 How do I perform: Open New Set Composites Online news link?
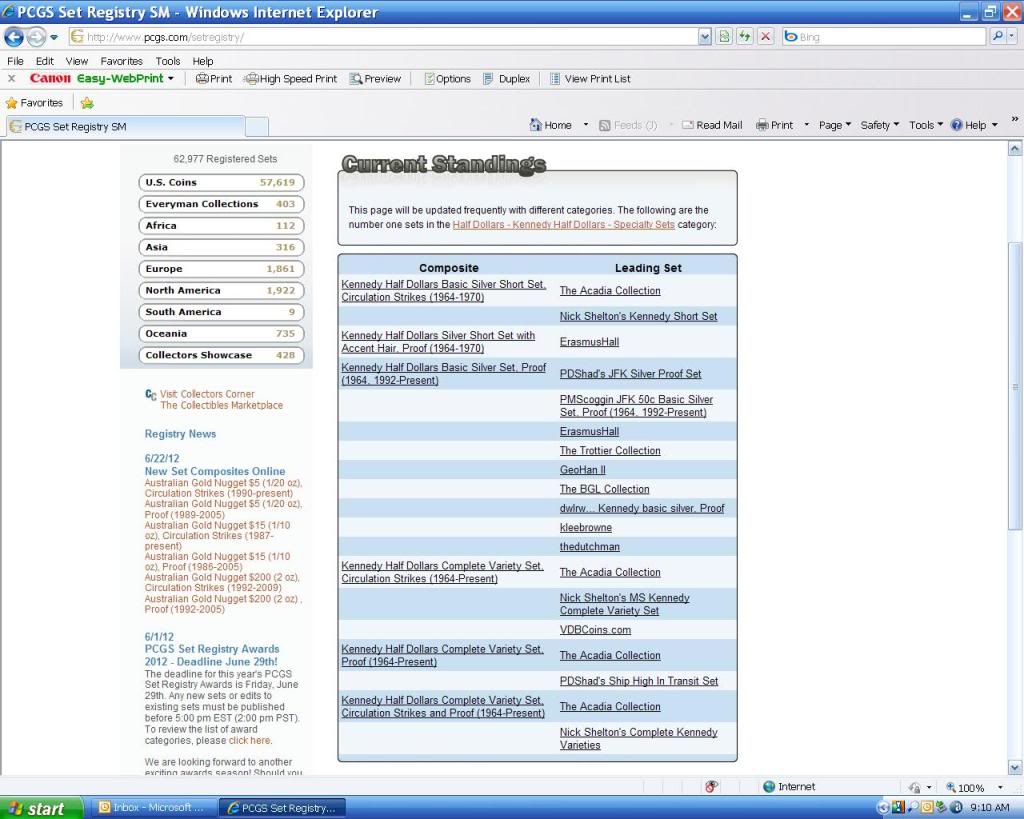[x=215, y=472]
